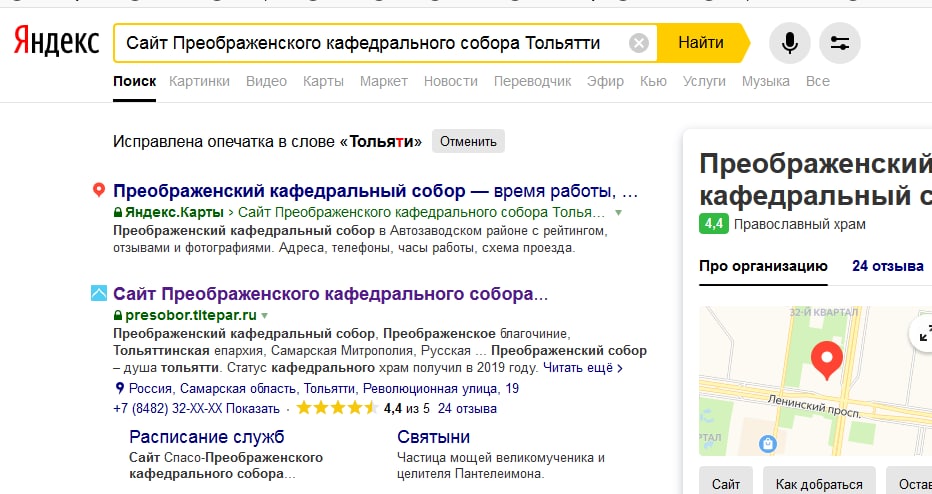The height and width of the screenshot is (494, 932).
Task: Open the Карты tab
Action: point(323,81)
